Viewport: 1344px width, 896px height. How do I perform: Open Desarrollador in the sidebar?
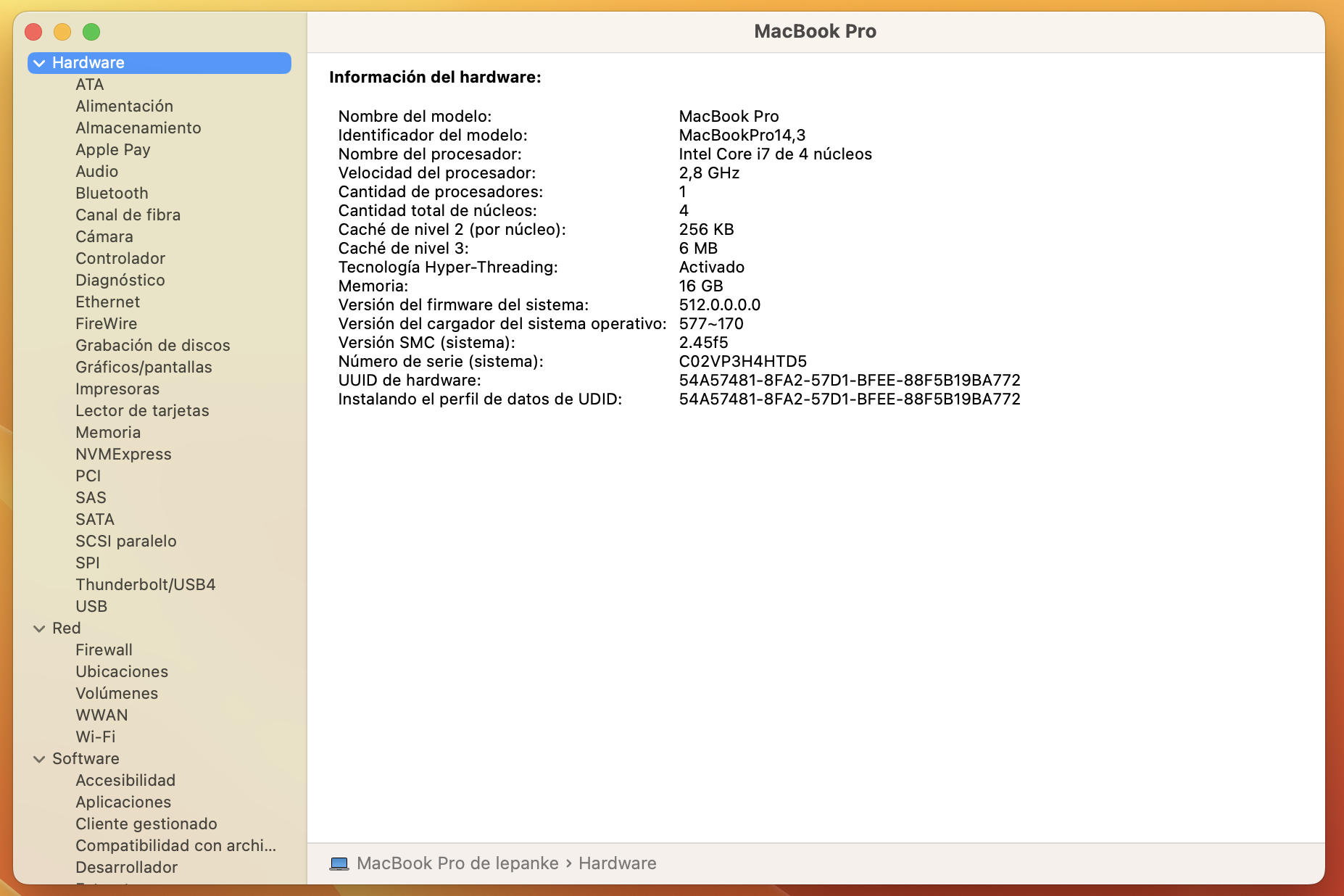127,867
